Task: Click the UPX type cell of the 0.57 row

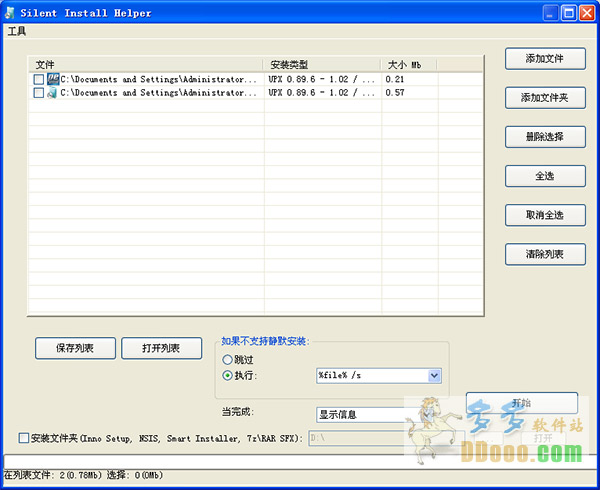Action: point(321,93)
